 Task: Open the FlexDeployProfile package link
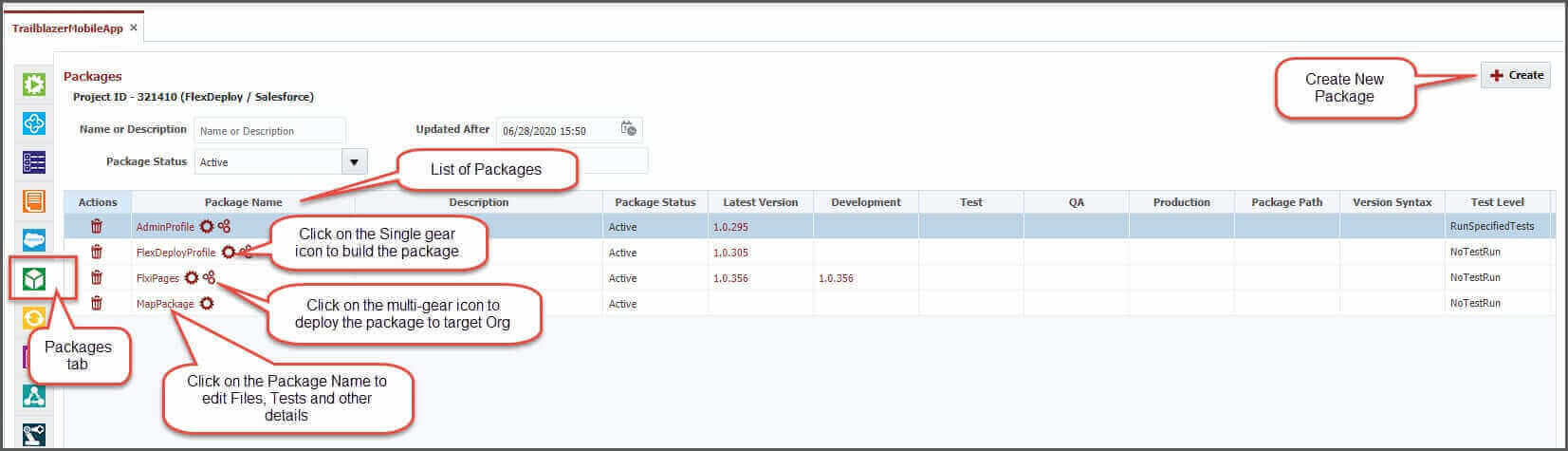175,253
